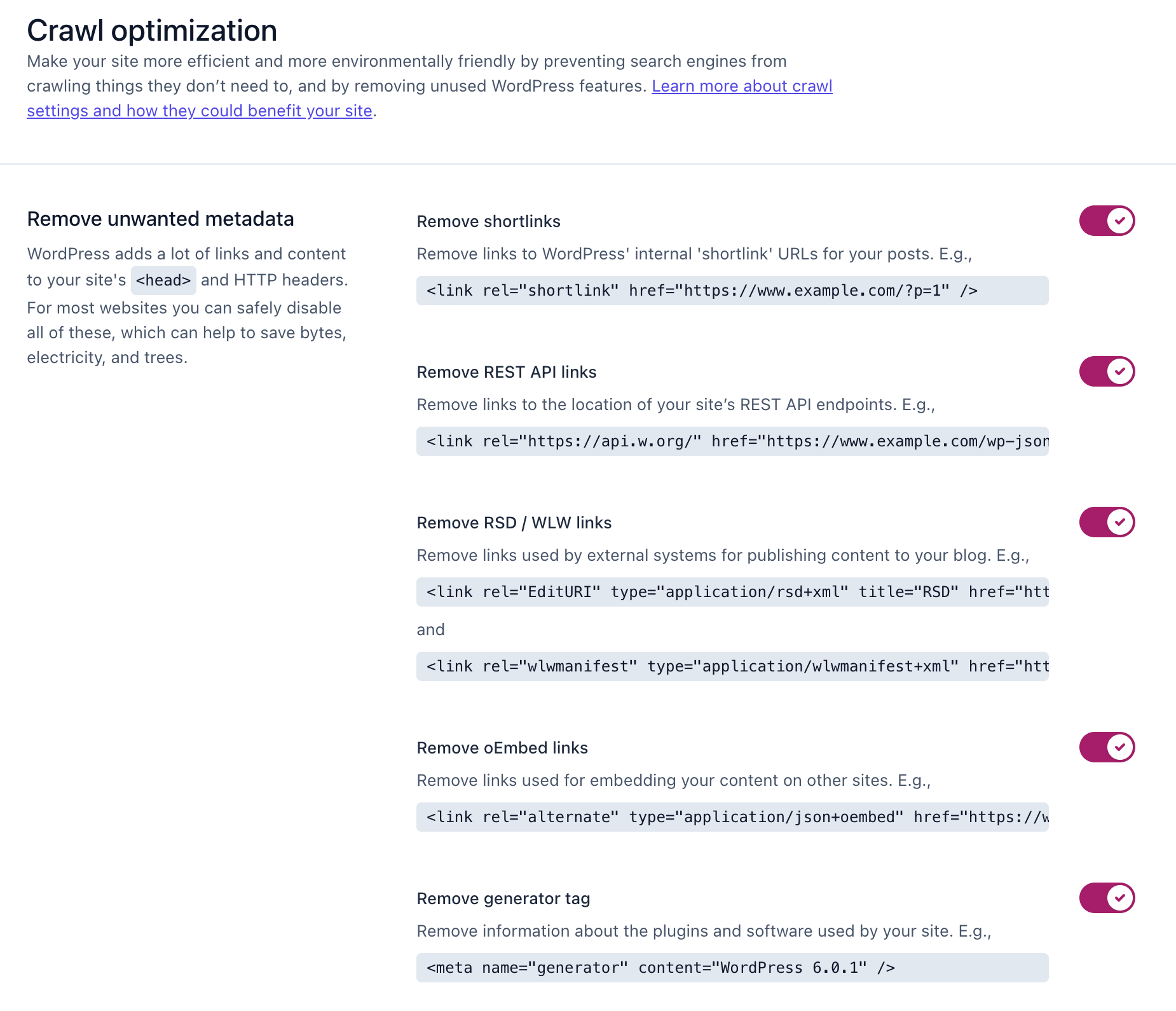The image size is (1176, 1011).
Task: Click the checkmark inside the REST API toggle
Action: tap(1119, 371)
